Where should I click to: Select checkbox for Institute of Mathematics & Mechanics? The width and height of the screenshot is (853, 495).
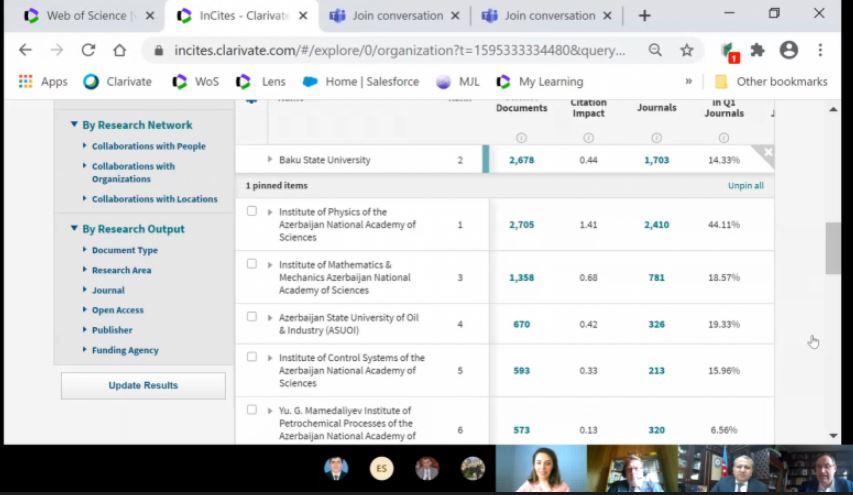(x=252, y=264)
